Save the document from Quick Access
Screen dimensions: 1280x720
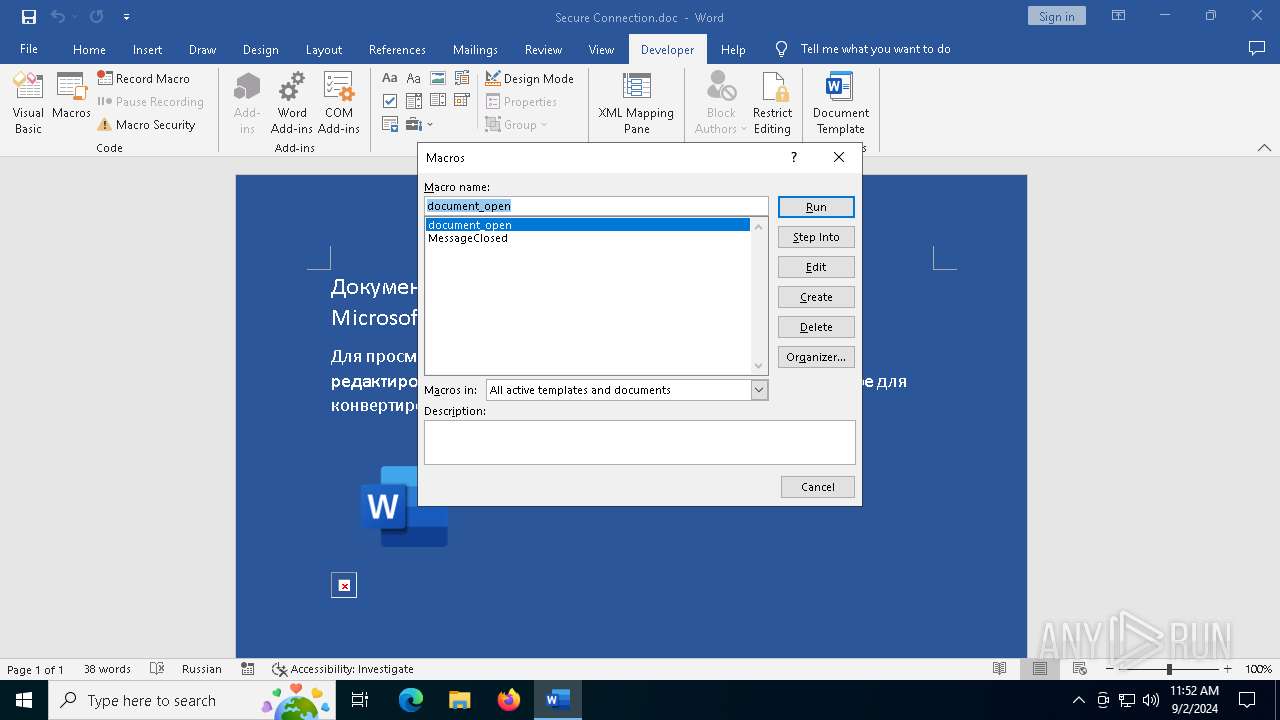click(x=29, y=17)
